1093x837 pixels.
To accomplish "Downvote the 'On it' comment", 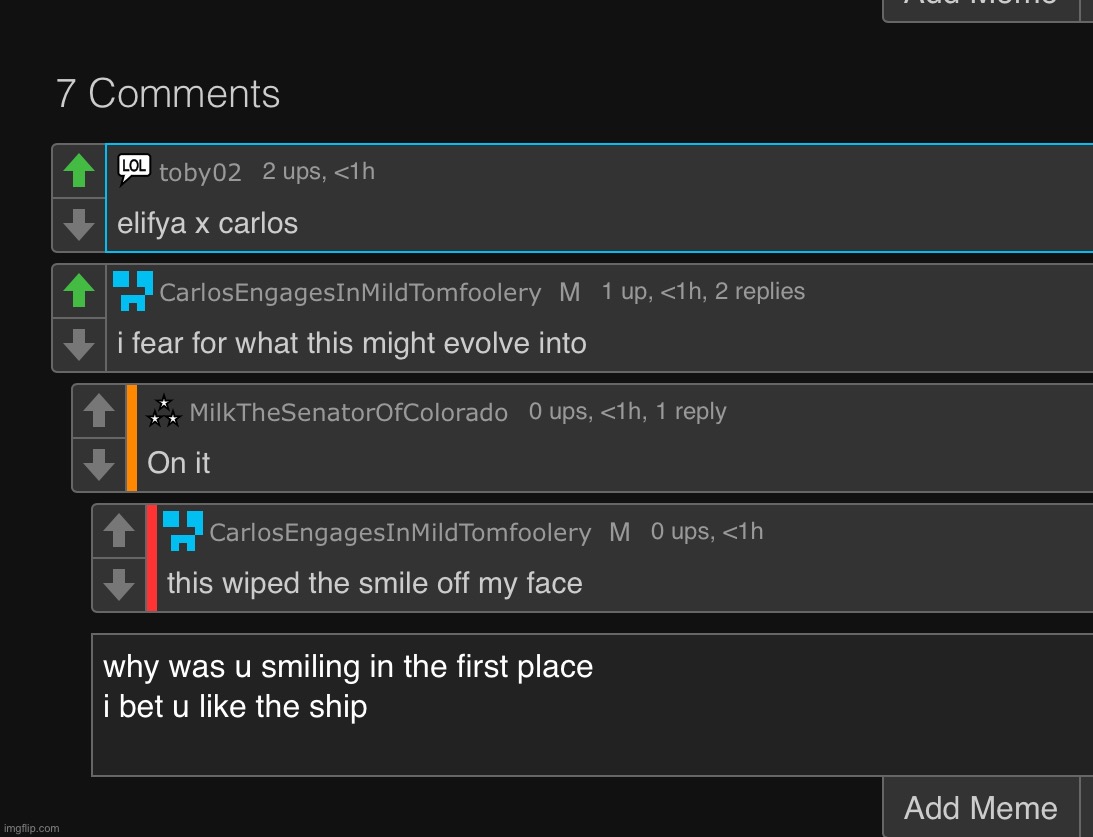I will 99,464.
